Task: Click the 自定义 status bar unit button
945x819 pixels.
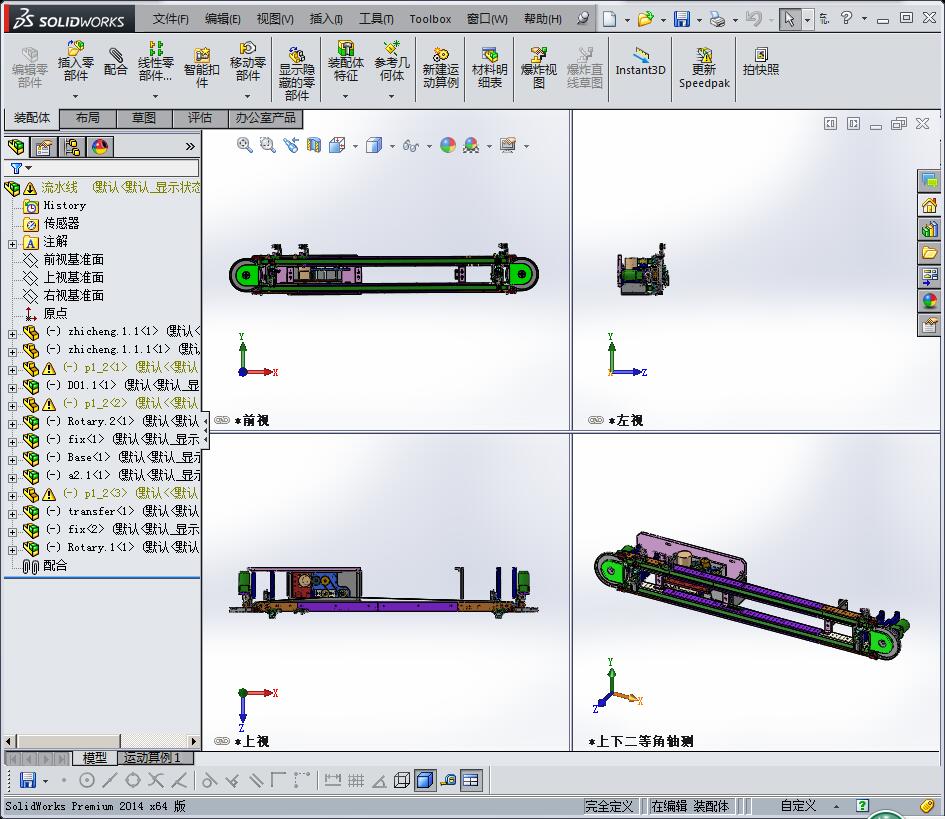Action: point(798,806)
